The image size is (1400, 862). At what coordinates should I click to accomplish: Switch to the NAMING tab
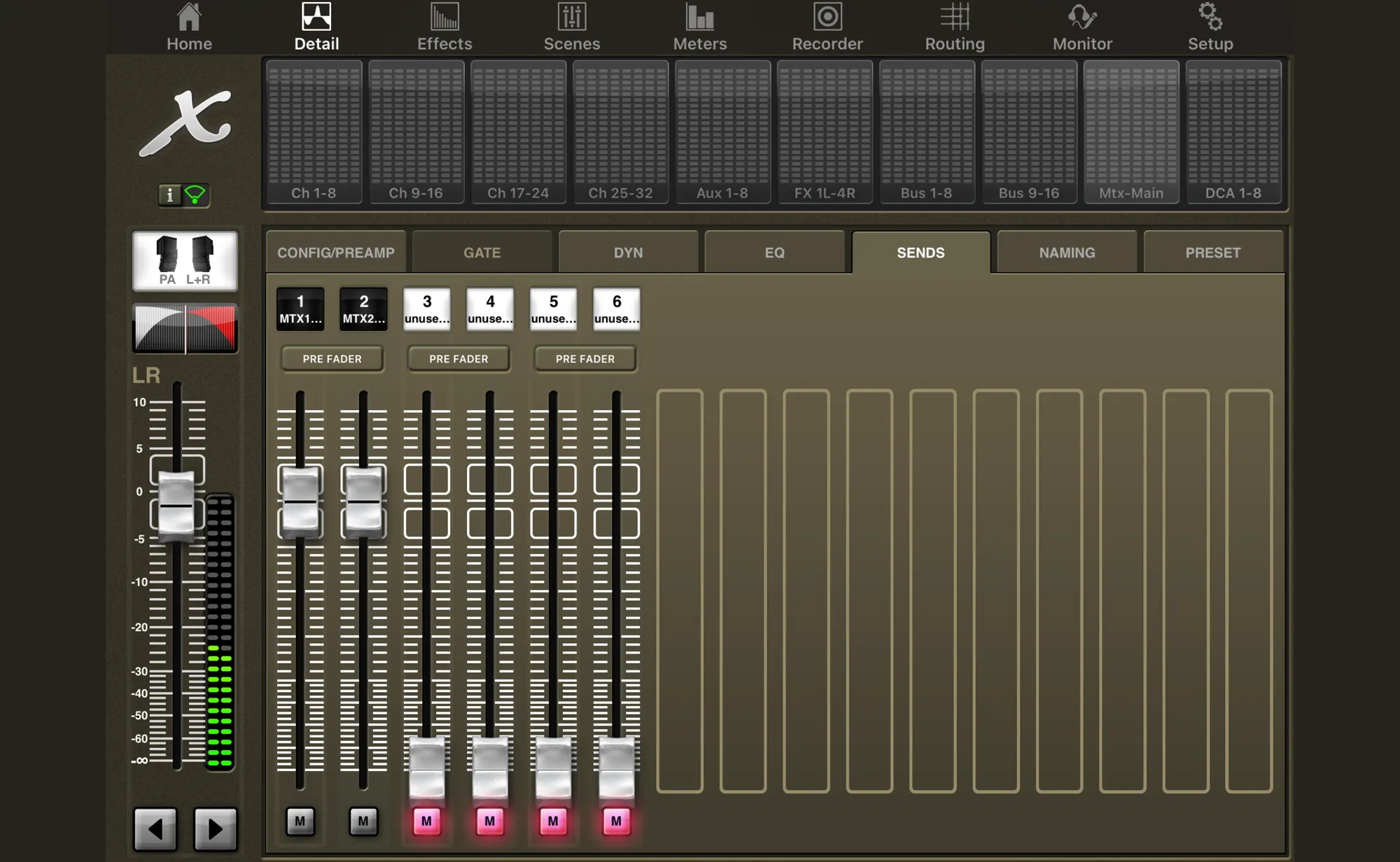tap(1067, 253)
